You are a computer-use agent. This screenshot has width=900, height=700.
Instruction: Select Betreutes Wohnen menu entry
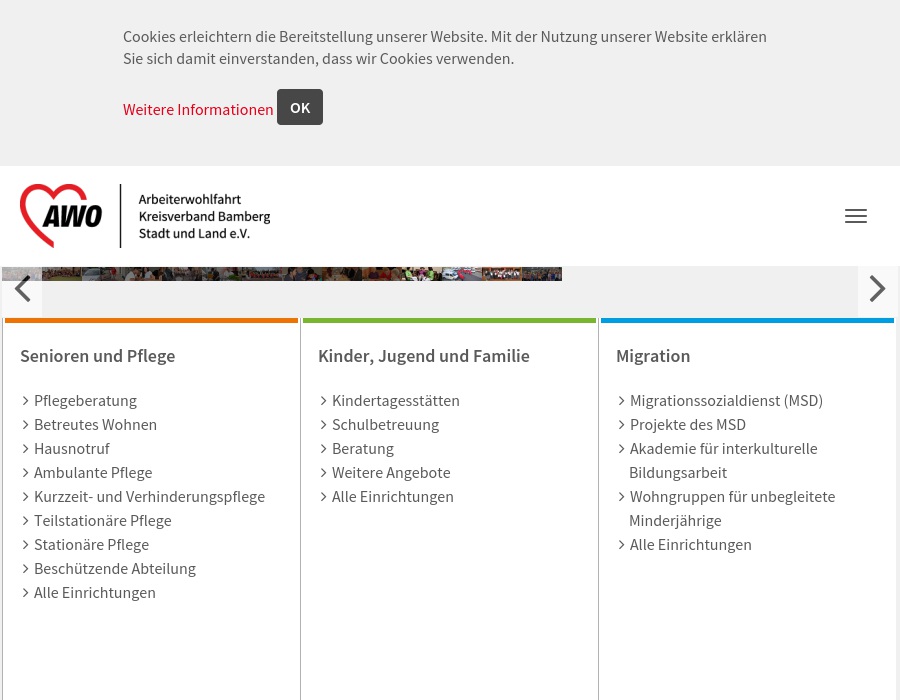[x=95, y=425]
